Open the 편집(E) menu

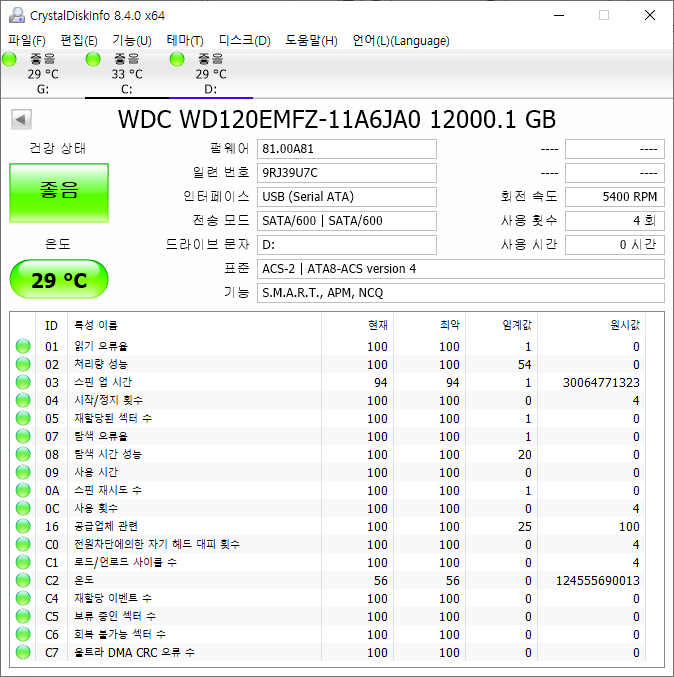pyautogui.click(x=79, y=41)
